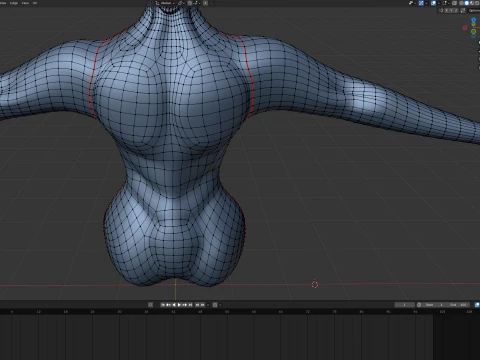480x360 pixels.
Task: Toggle use preview range clock icon
Action: coord(419,305)
